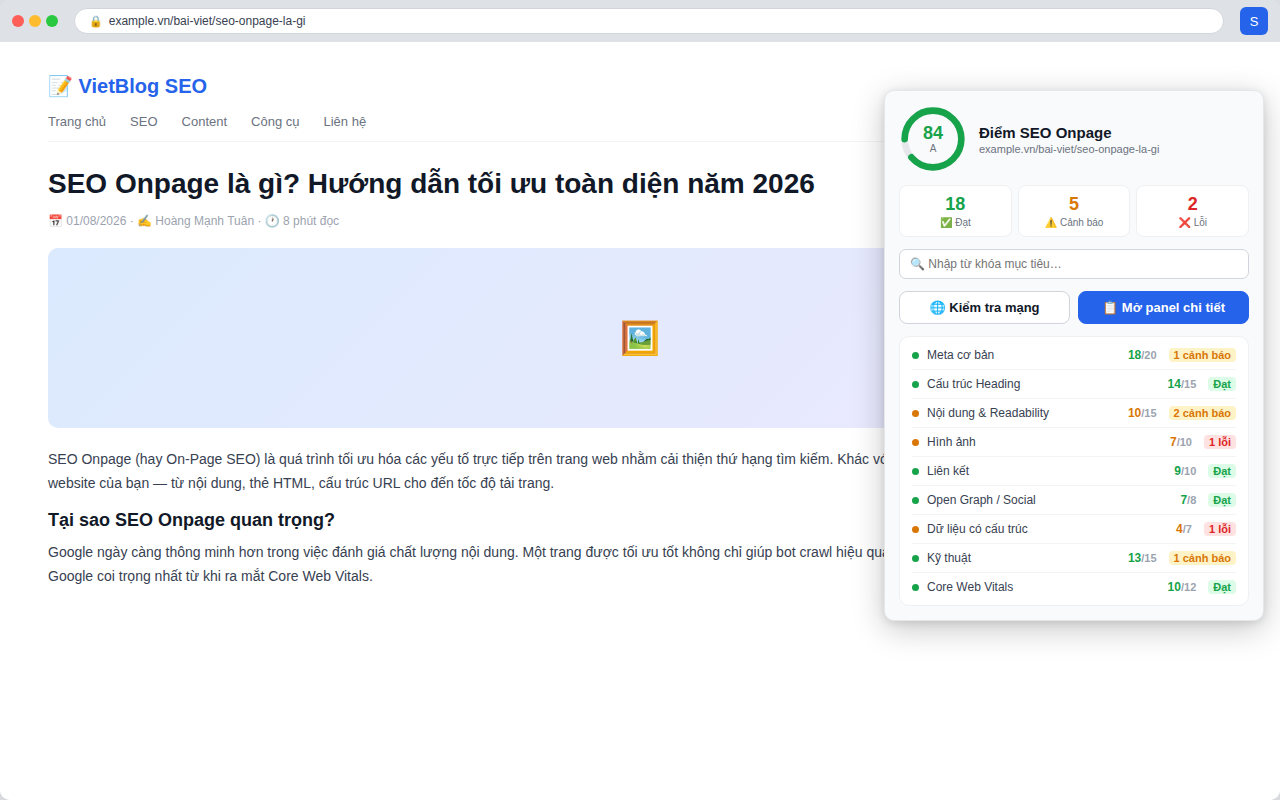Open the Công cụ nav item
This screenshot has height=800, width=1280.
275,122
